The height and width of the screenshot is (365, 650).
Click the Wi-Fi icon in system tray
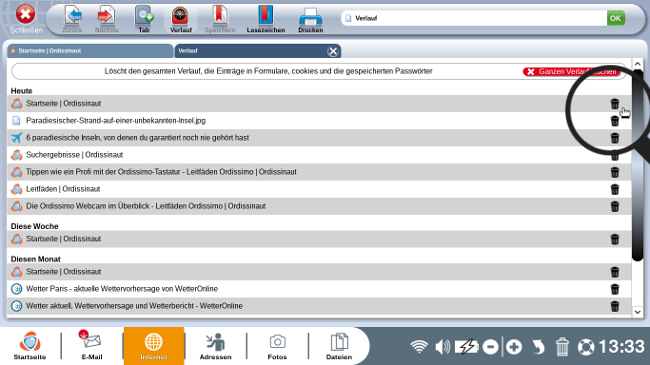click(419, 346)
